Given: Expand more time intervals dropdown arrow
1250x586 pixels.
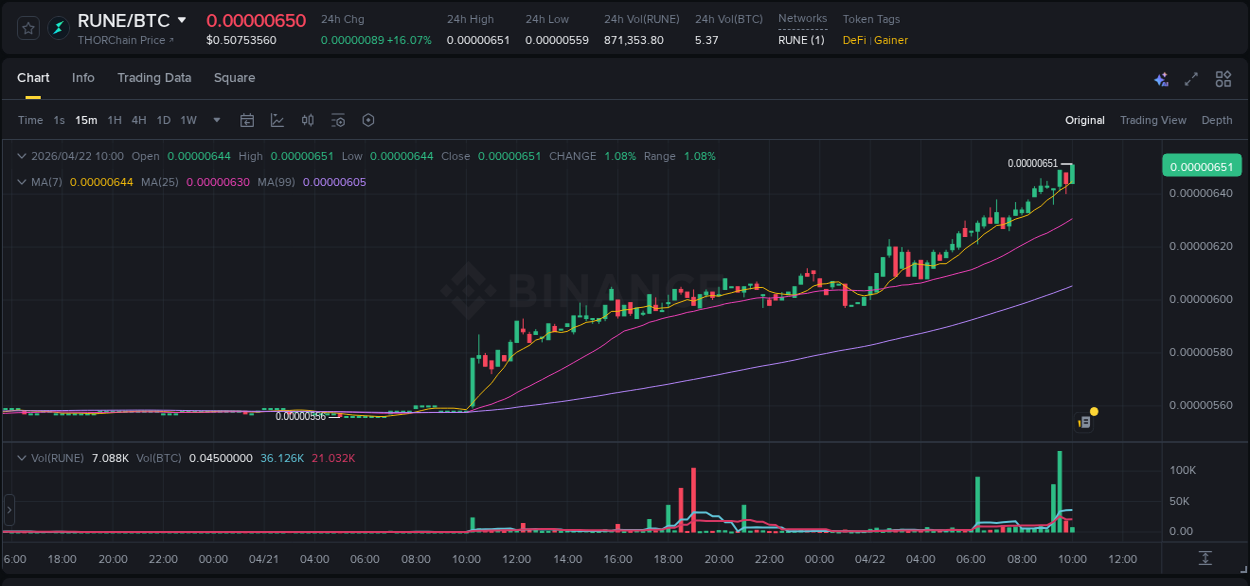Looking at the screenshot, I should tap(217, 120).
